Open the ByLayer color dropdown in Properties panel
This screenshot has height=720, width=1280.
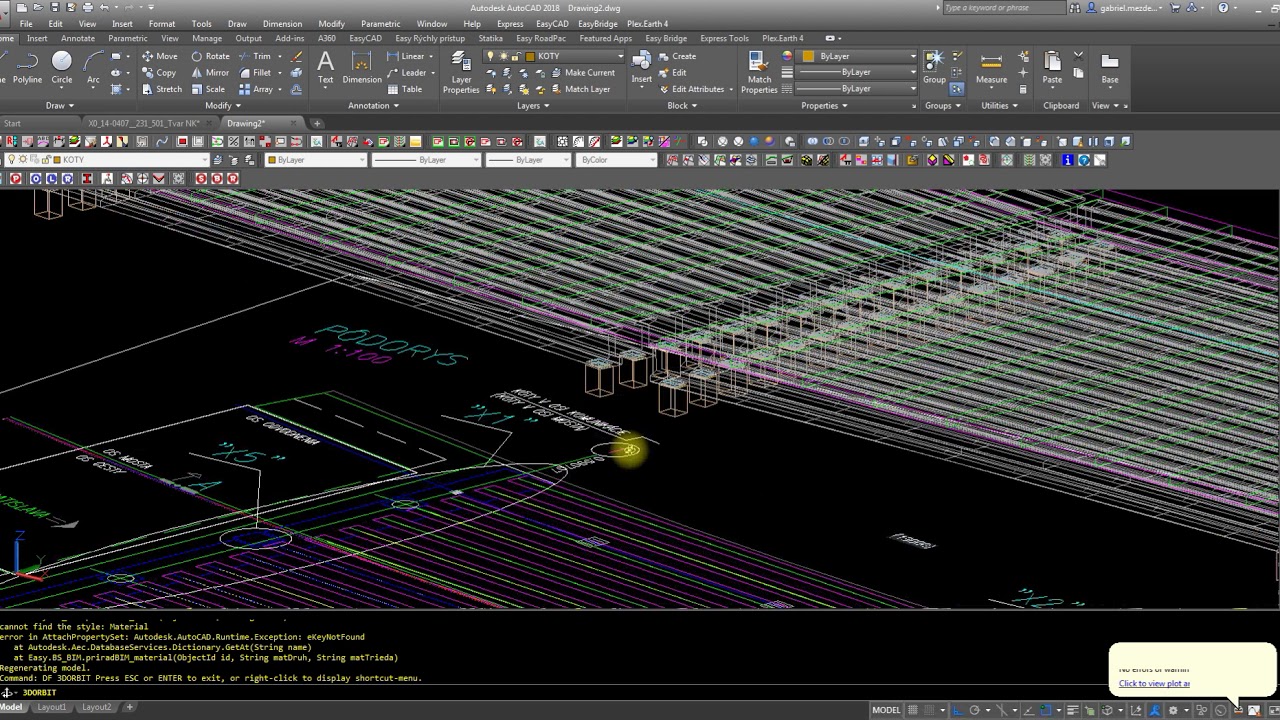tap(911, 56)
